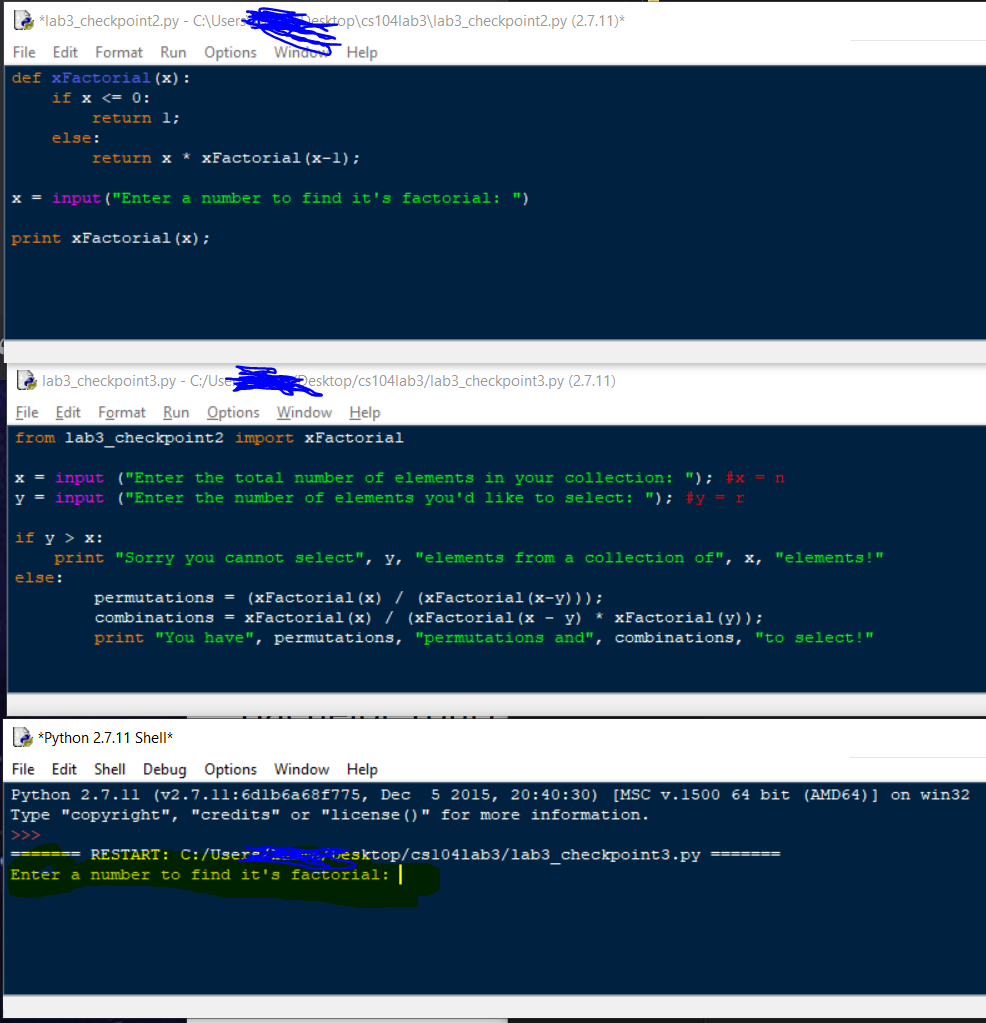Open File menu in lab3_checkpoint2.py window
986x1023 pixels.
(x=24, y=52)
